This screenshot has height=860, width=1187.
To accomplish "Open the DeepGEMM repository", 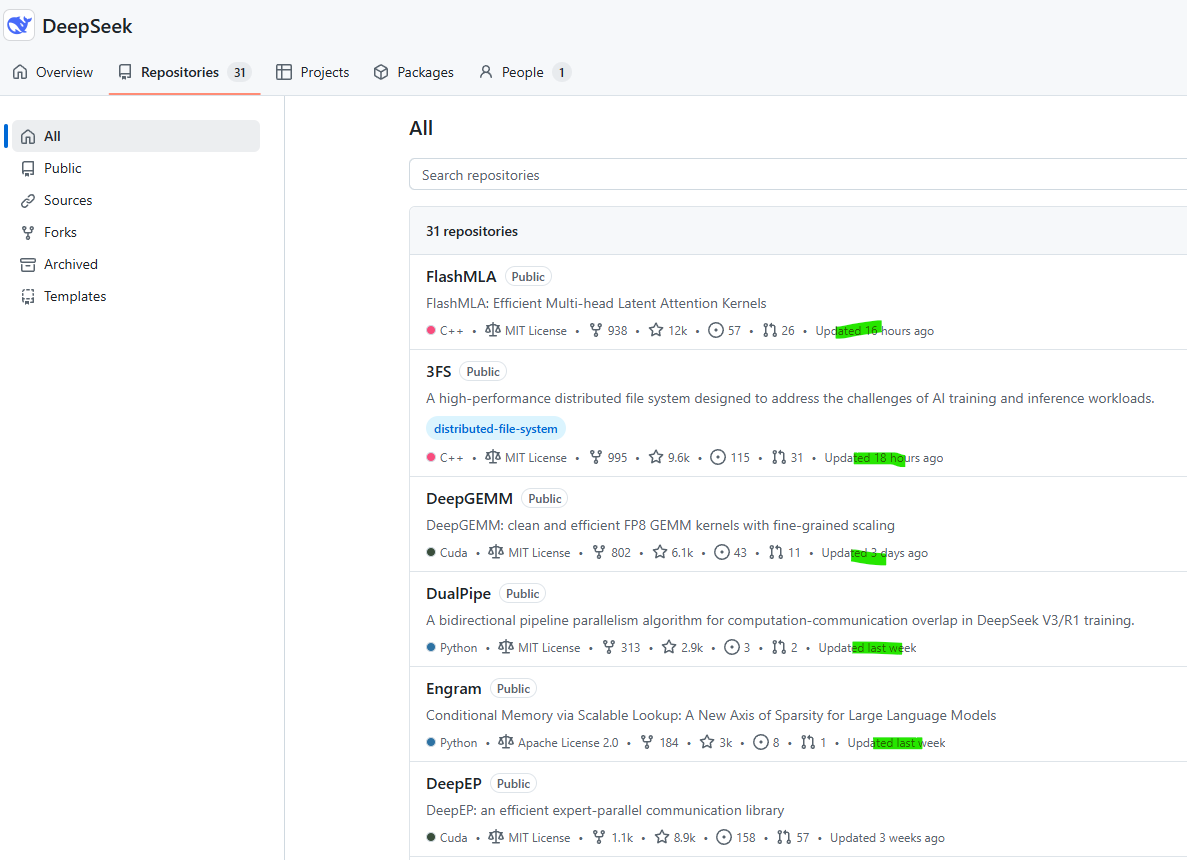I will [469, 499].
